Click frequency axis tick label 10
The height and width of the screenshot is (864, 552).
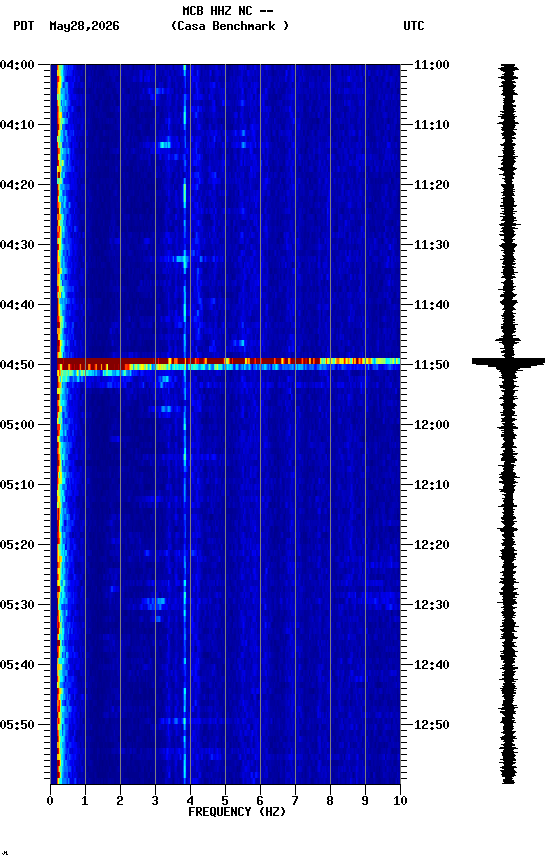click(400, 801)
